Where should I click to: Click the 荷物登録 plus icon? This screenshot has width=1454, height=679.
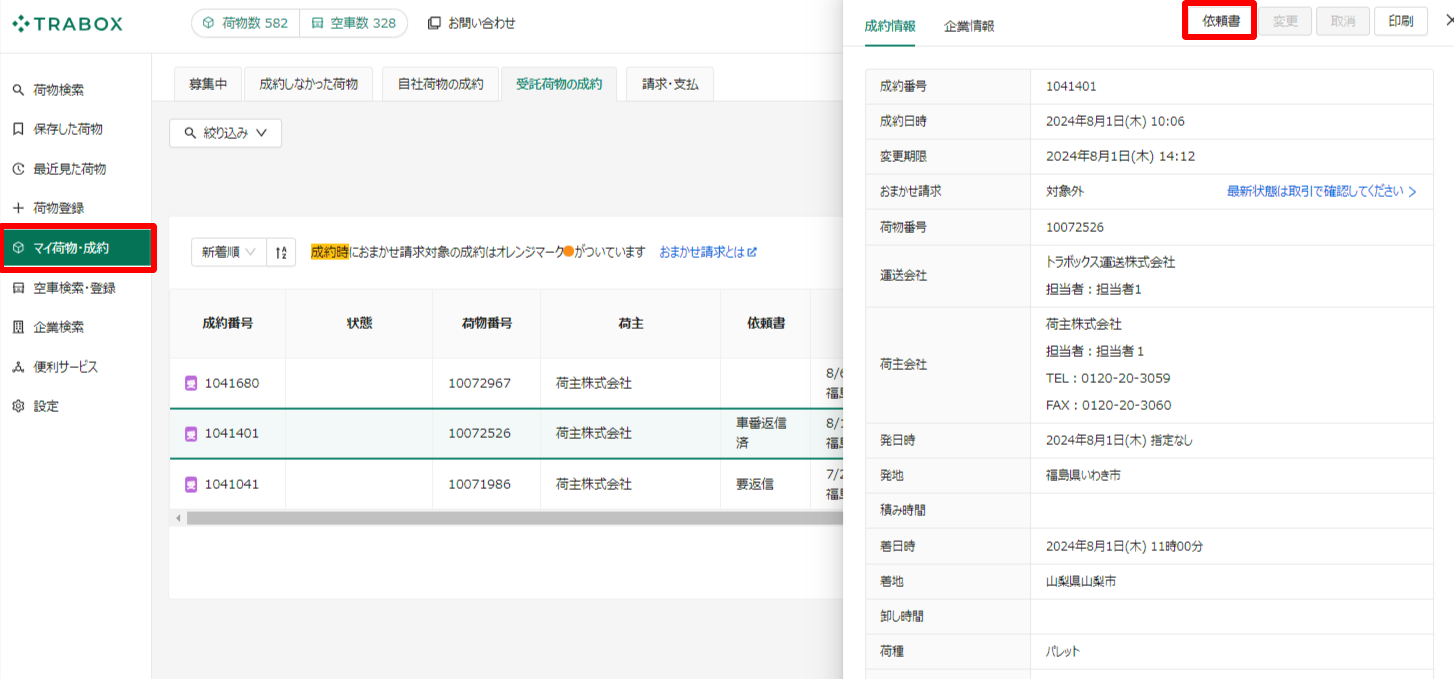tap(18, 208)
